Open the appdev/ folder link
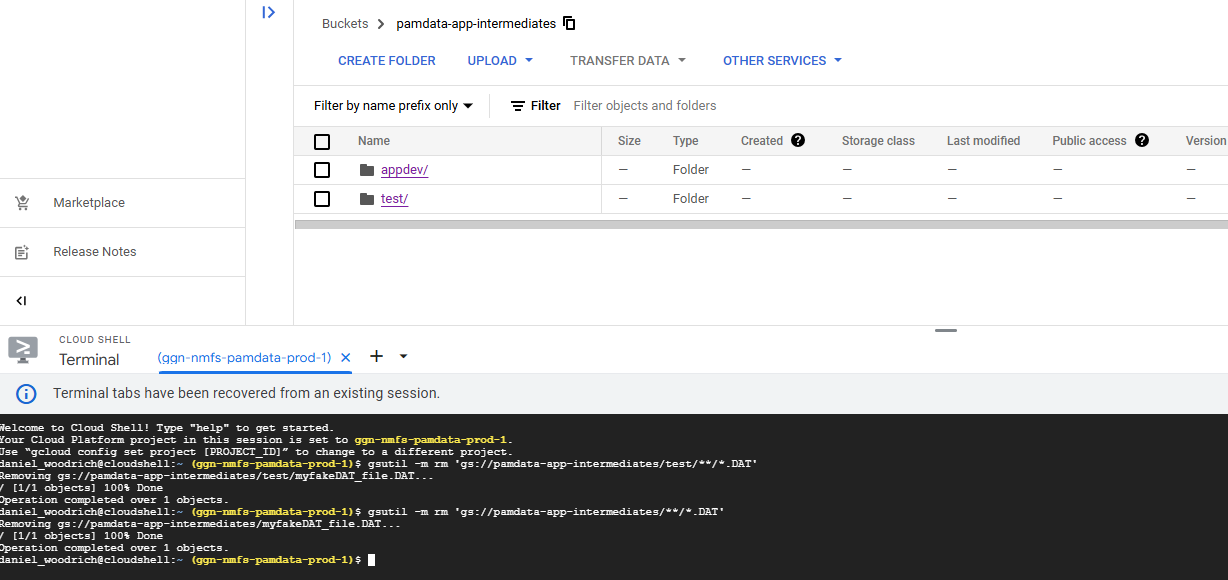Viewport: 1228px width, 580px height. click(404, 170)
